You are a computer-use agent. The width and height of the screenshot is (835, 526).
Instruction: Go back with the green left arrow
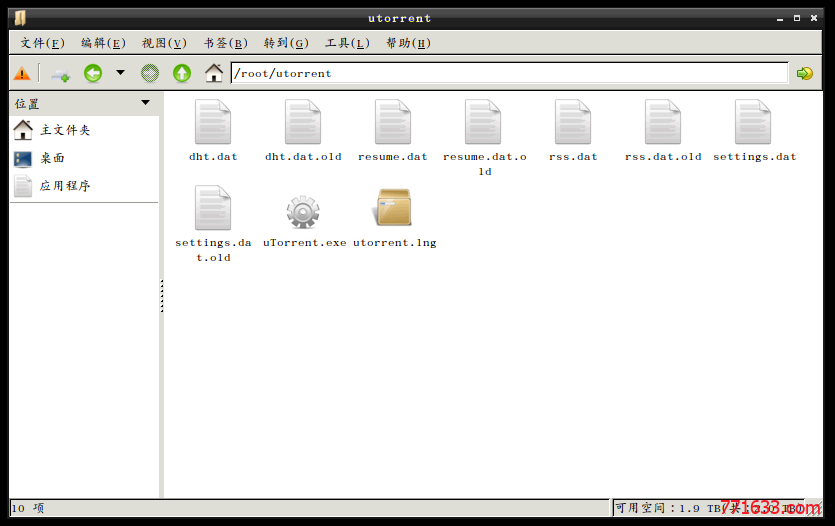click(93, 73)
